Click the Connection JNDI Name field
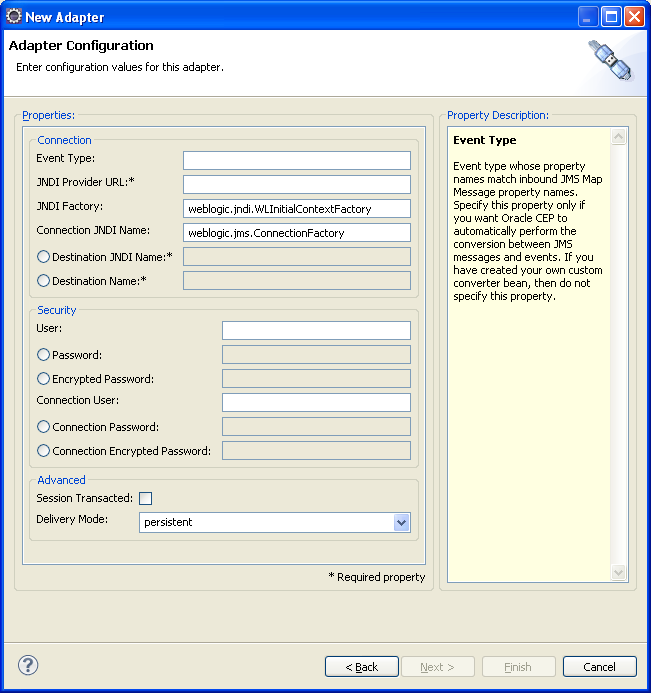 (x=297, y=232)
